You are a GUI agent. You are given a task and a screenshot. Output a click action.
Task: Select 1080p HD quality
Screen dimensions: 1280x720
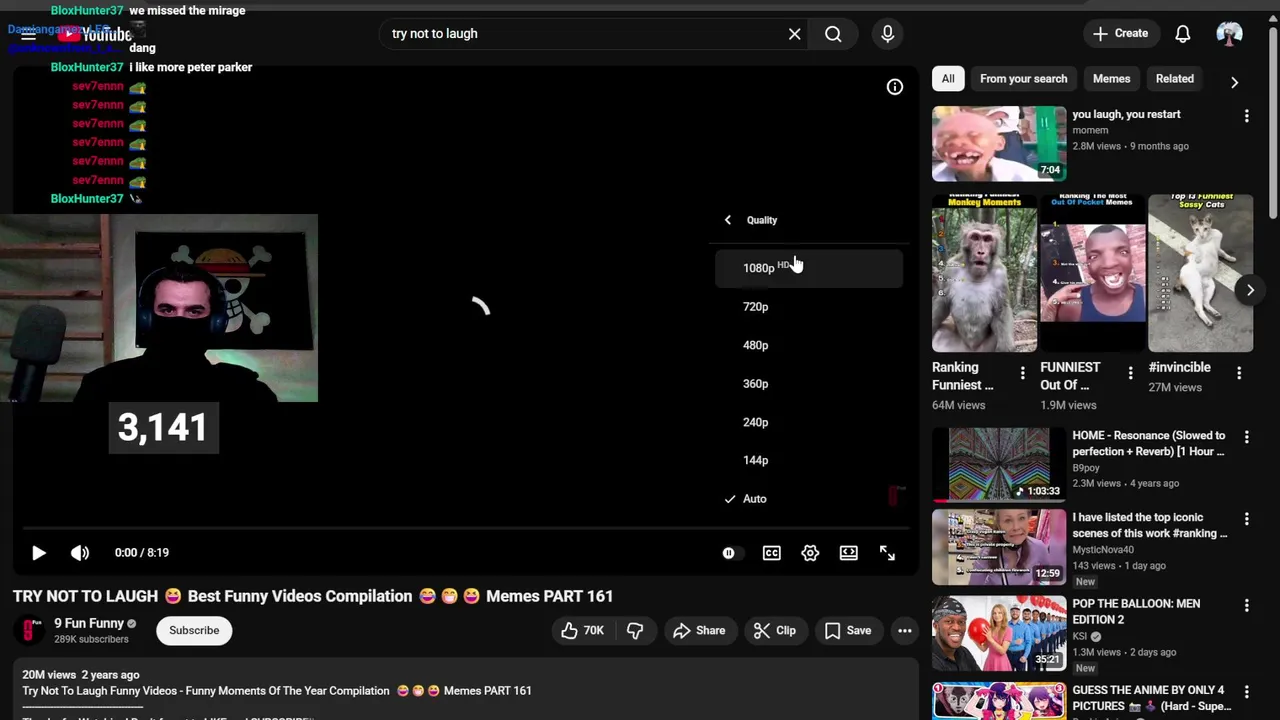(809, 268)
